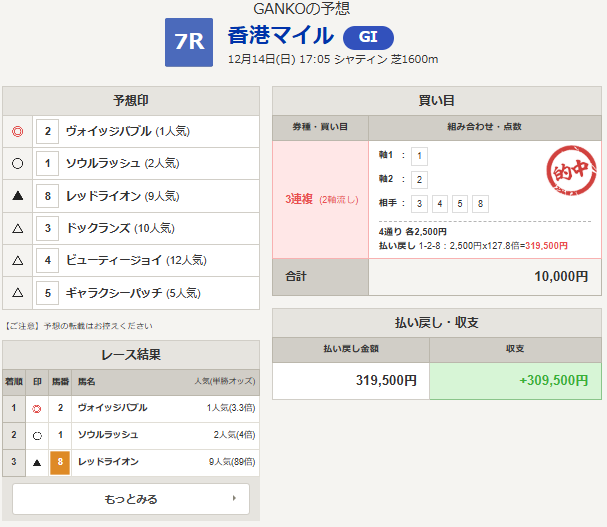Click the 香港マイル race title
The height and width of the screenshot is (527, 607).
[x=281, y=36]
